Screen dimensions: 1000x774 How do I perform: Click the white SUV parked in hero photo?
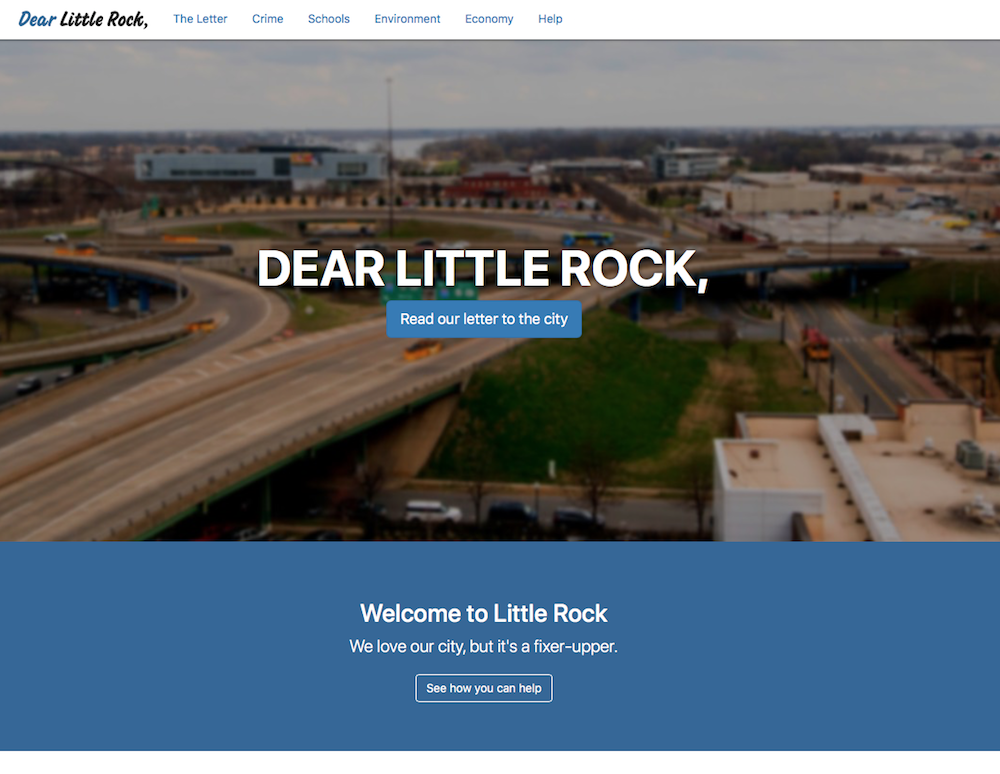pos(433,511)
